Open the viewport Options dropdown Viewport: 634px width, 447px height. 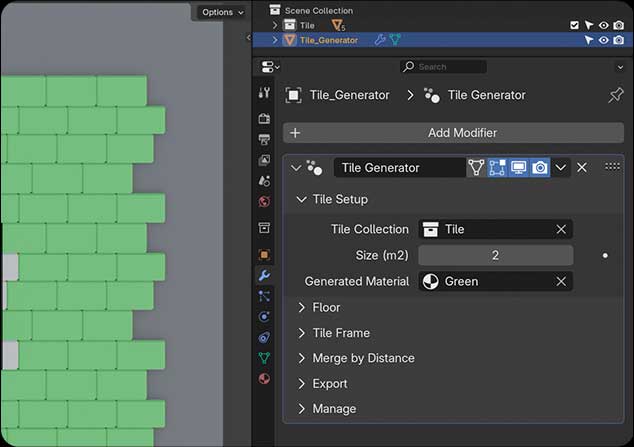tap(218, 12)
